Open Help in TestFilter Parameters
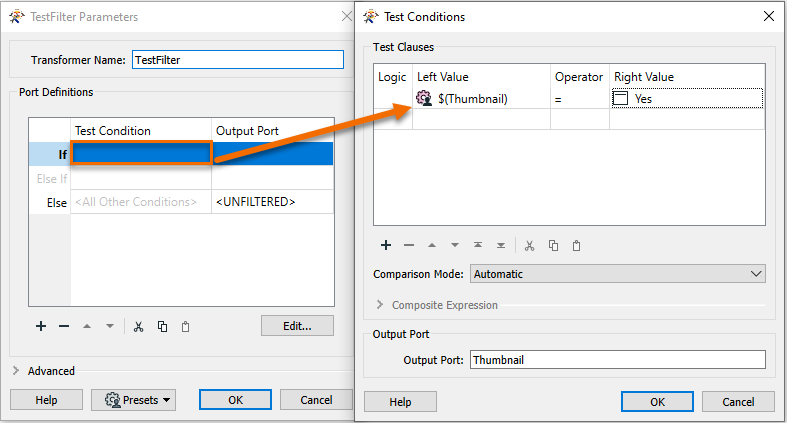Viewport: 787px width, 423px height. tap(46, 400)
